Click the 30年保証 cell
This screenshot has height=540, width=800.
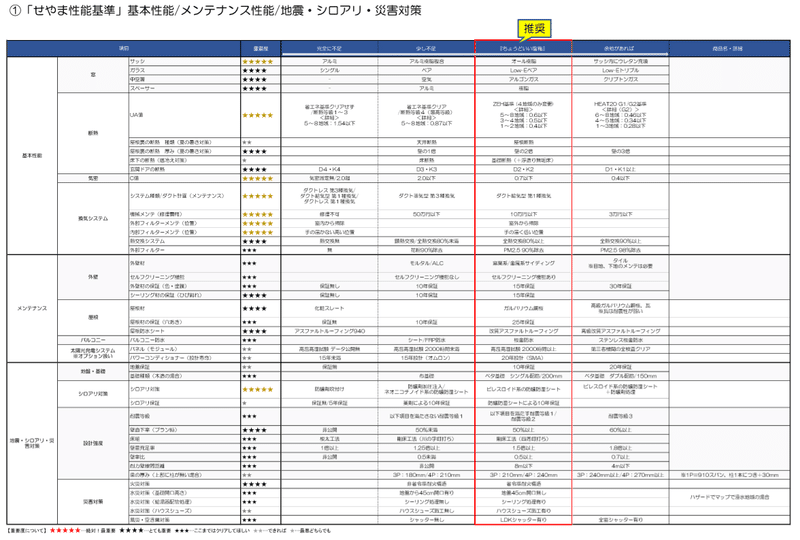(x=620, y=286)
